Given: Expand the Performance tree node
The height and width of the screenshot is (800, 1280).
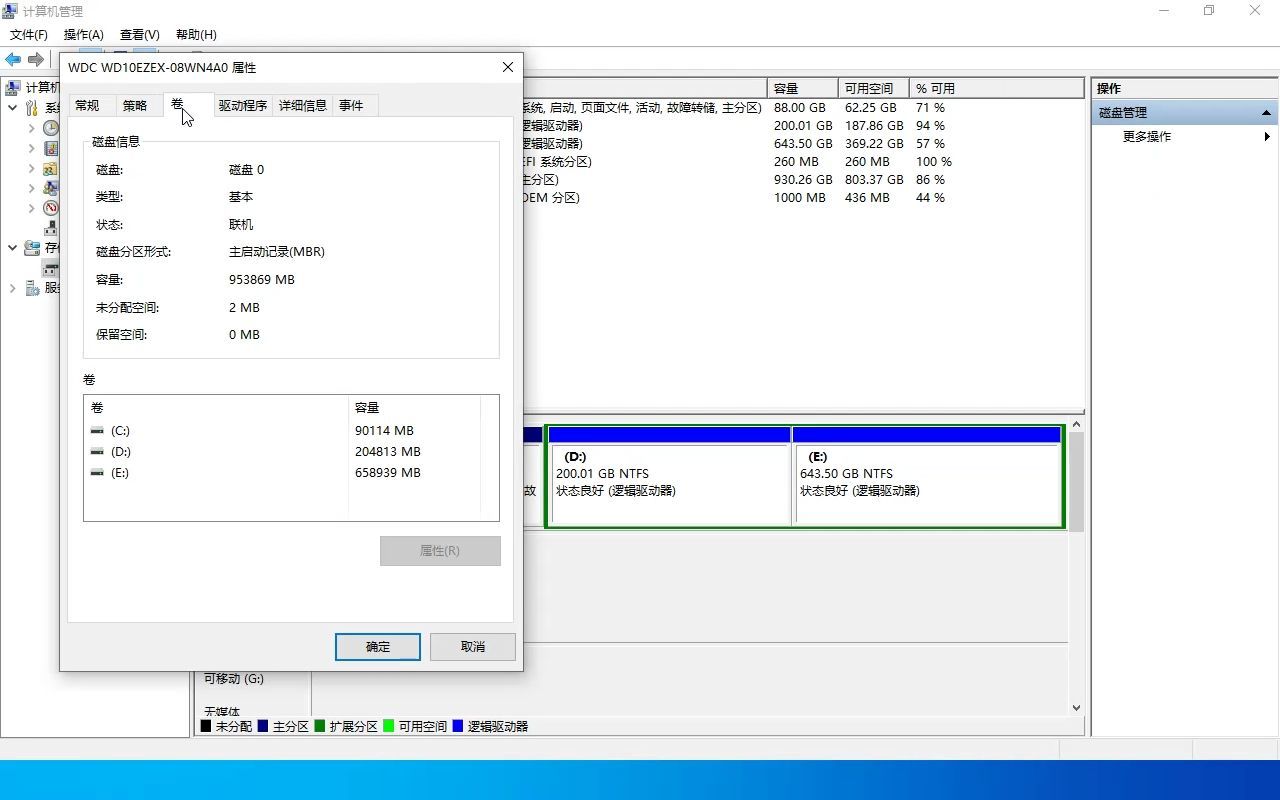Looking at the screenshot, I should 31,208.
